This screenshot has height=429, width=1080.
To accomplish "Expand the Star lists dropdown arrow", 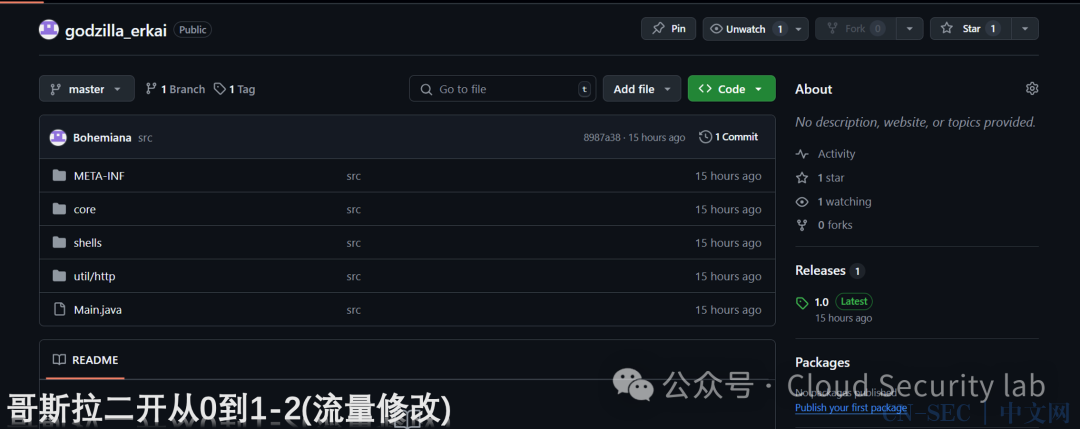I will 1025,29.
